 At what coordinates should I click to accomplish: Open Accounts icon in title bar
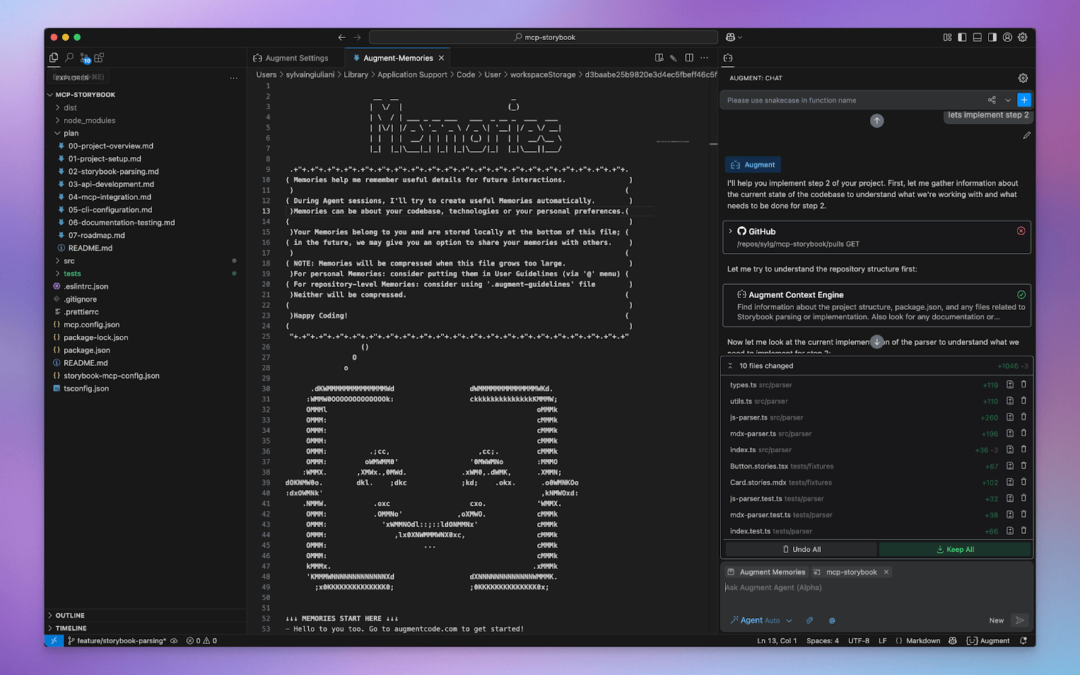(x=1008, y=37)
